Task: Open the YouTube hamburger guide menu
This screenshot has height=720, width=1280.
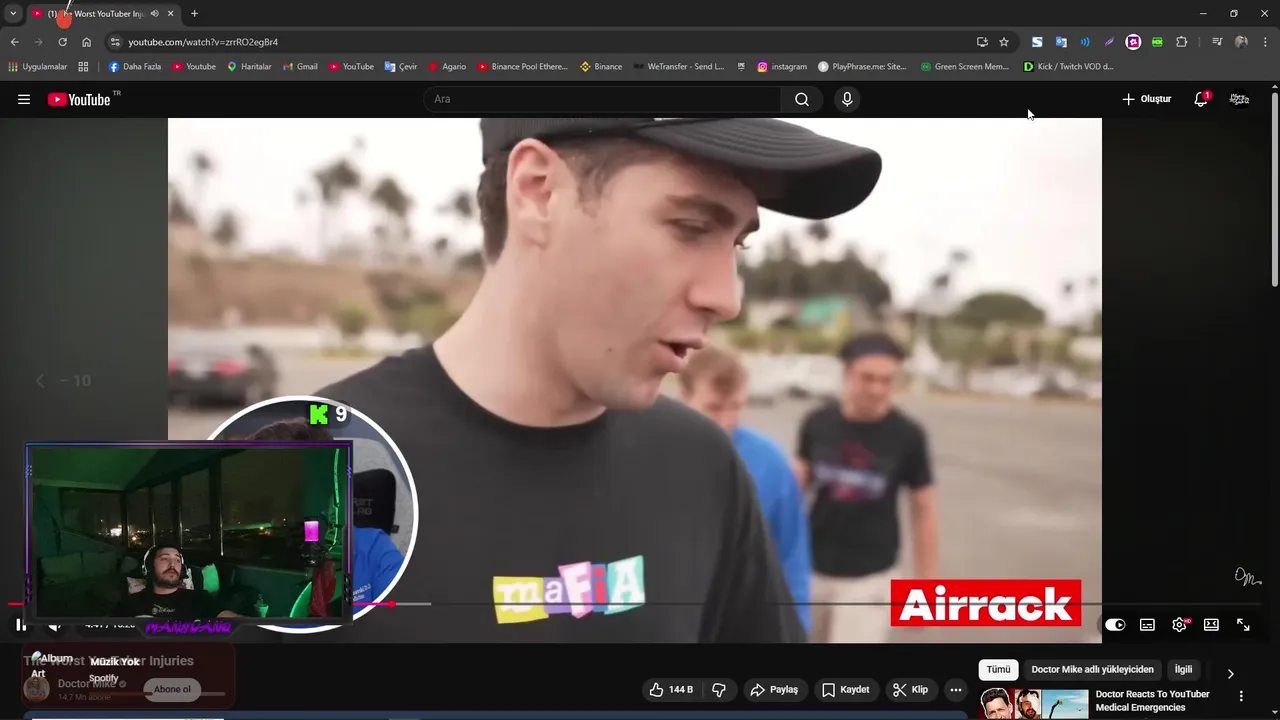Action: click(x=24, y=99)
